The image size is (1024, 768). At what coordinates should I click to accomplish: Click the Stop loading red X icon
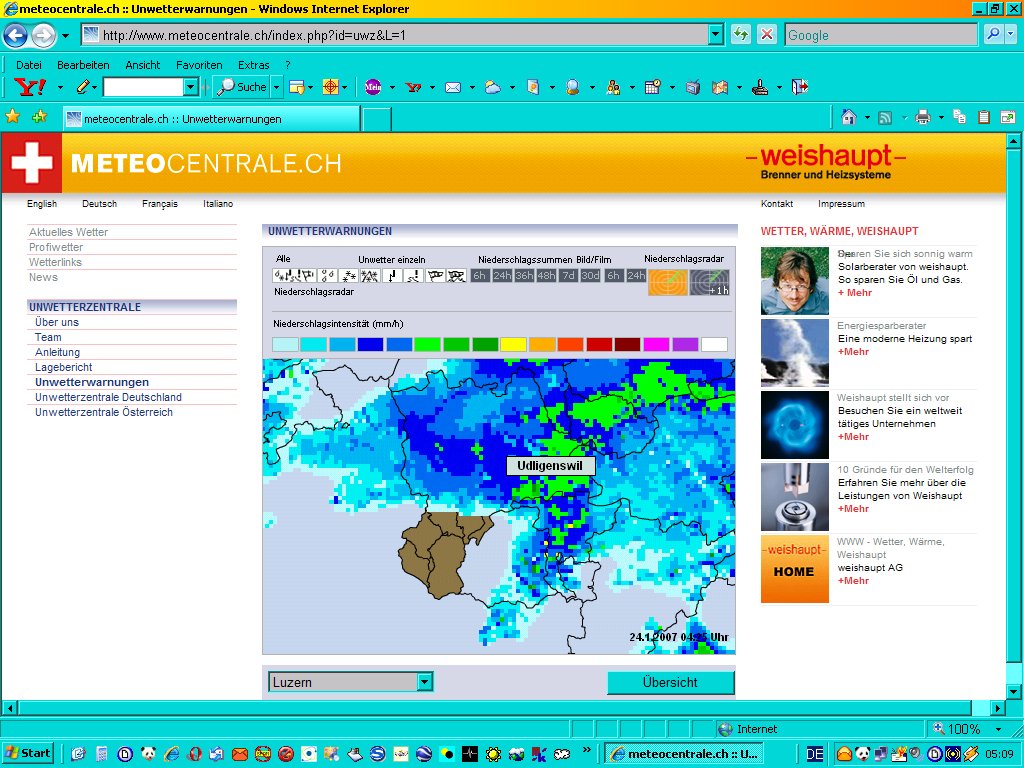click(x=767, y=35)
